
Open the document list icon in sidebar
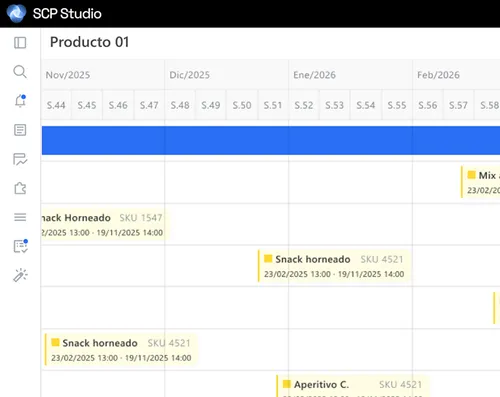click(x=20, y=130)
